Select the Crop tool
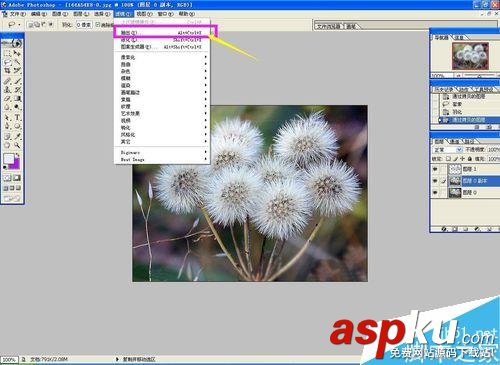The height and width of the screenshot is (365, 500). click(x=7, y=71)
